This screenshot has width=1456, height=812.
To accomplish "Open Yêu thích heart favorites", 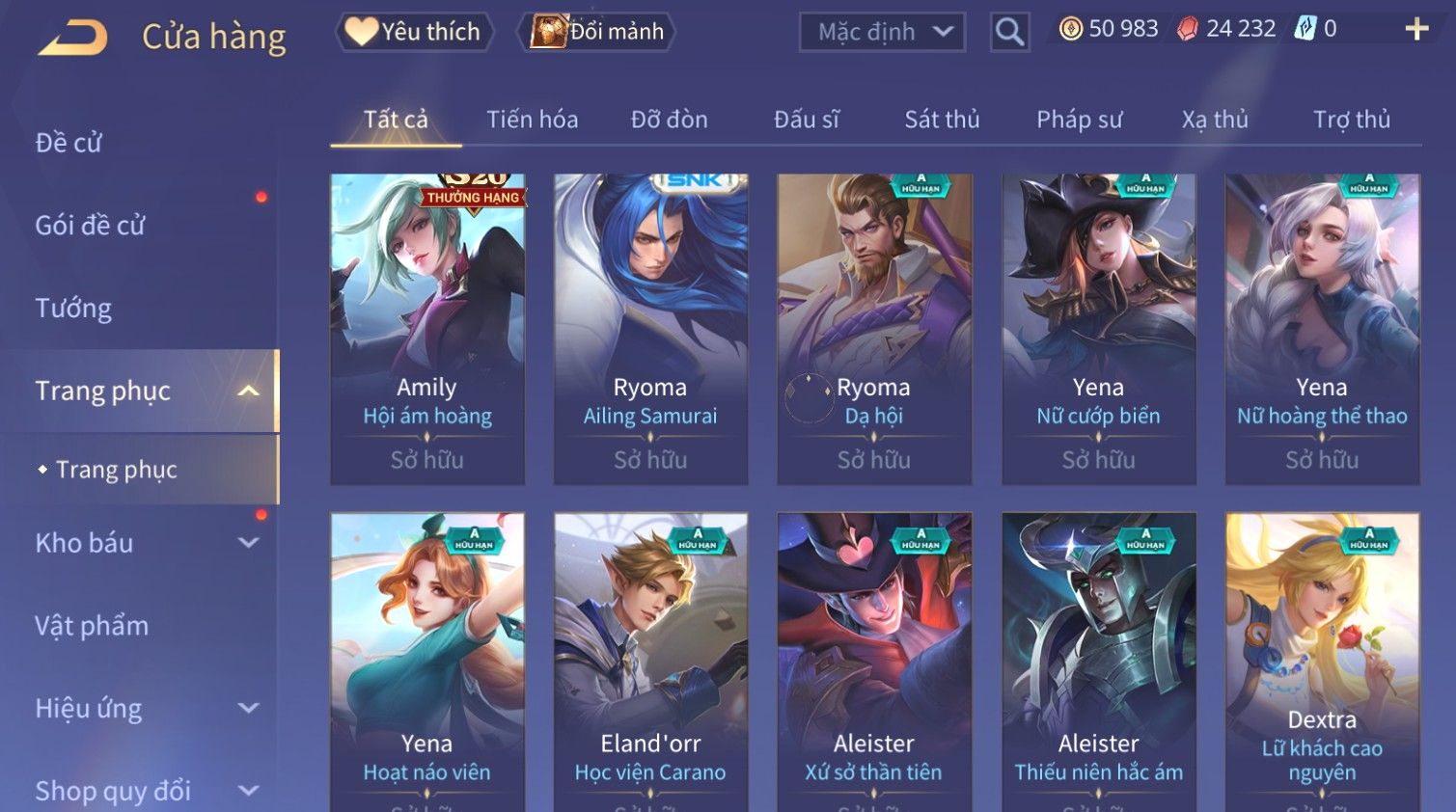I will 414,32.
